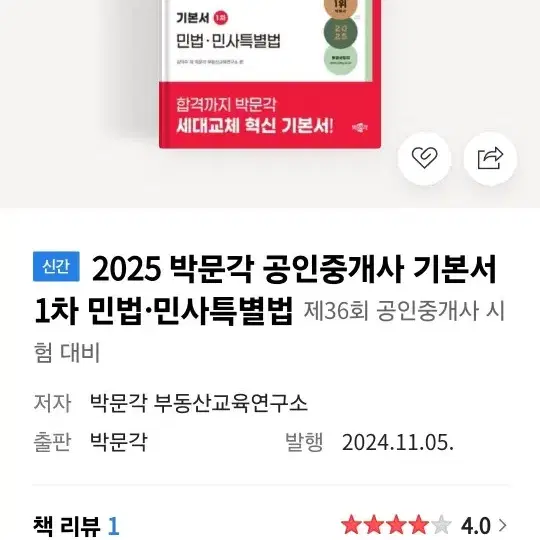This screenshot has width=540, height=540.
Task: Tap the heart wishlist icon
Action: tap(424, 158)
